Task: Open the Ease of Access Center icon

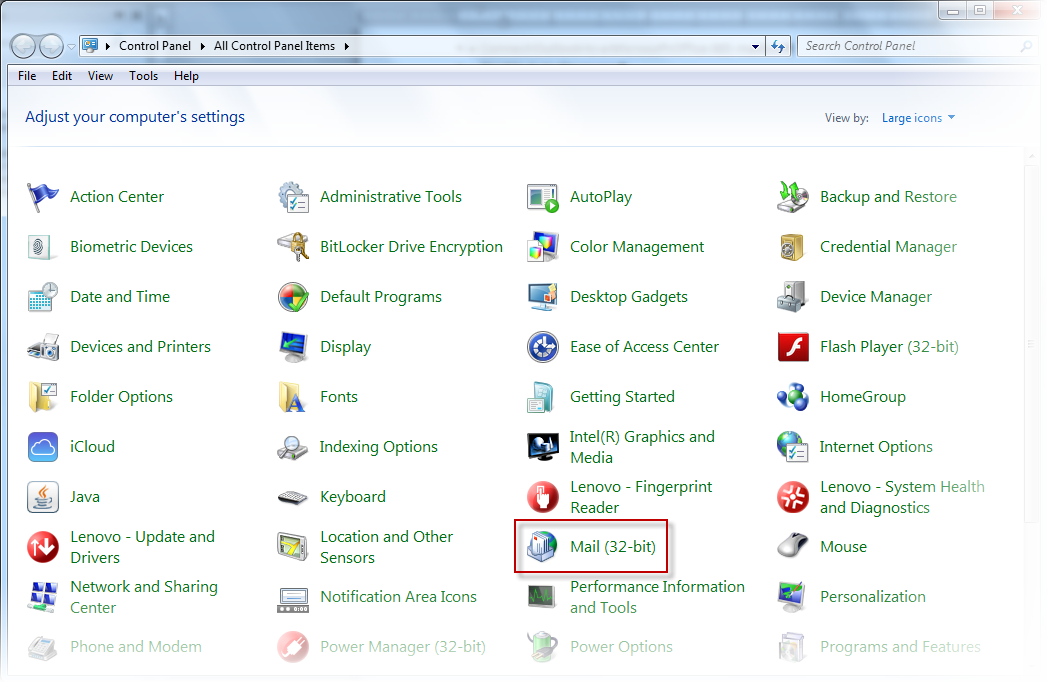Action: click(x=543, y=347)
